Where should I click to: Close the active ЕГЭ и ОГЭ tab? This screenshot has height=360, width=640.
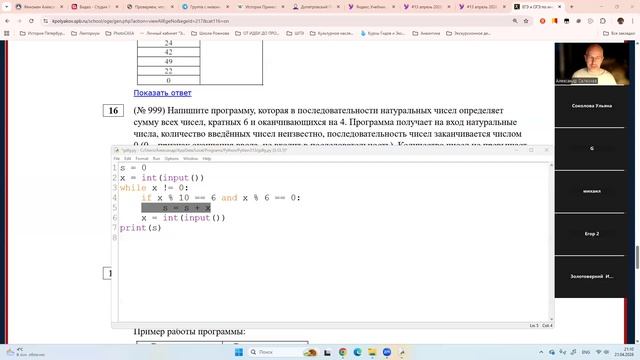[560, 7]
